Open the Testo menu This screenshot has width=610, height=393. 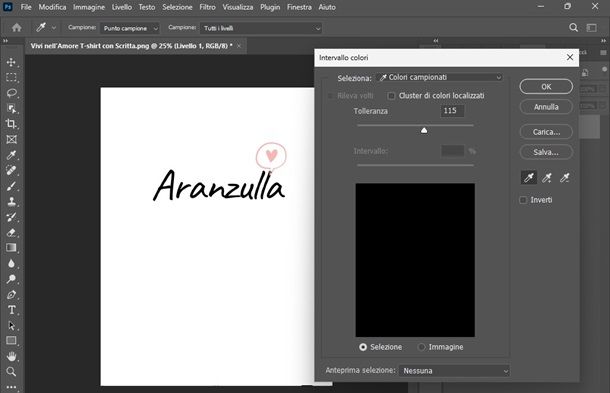(x=147, y=7)
